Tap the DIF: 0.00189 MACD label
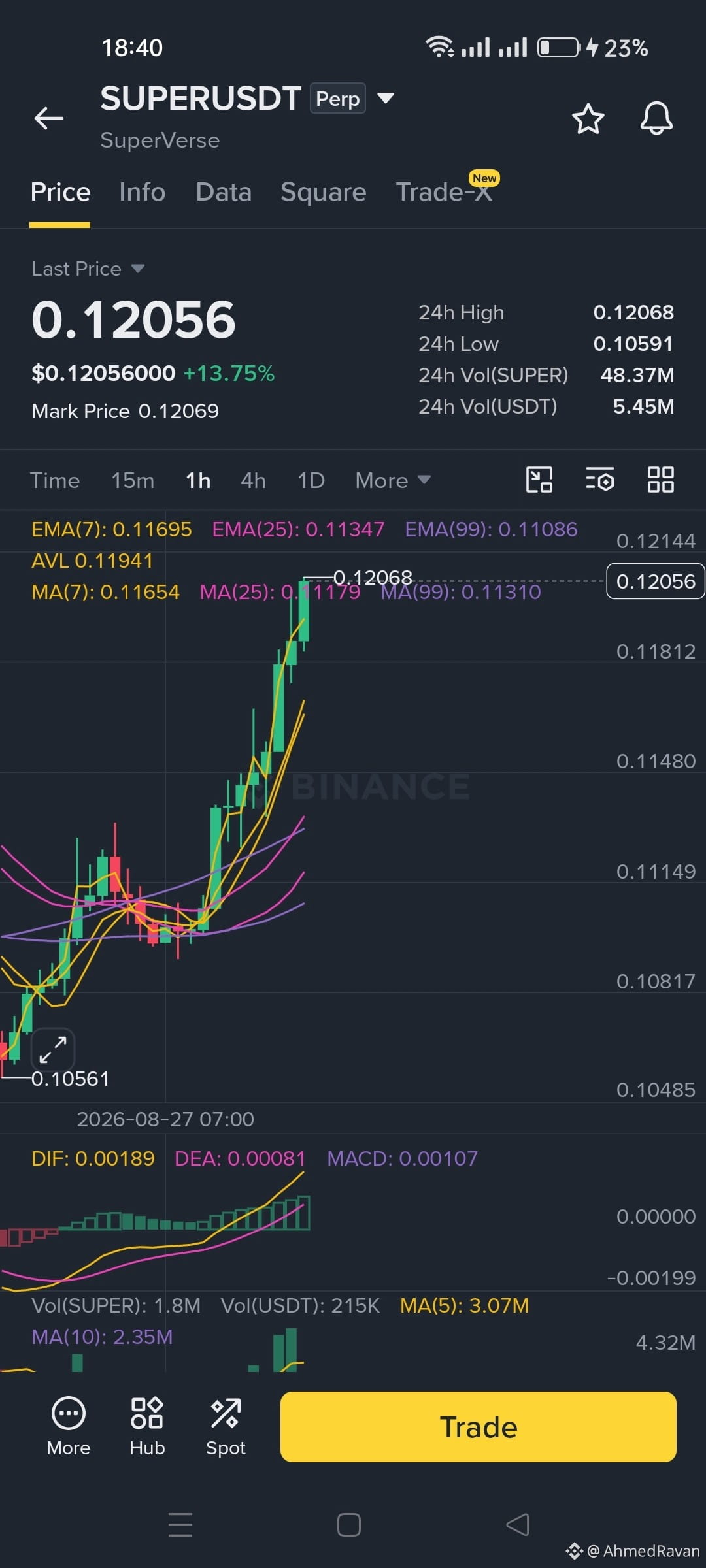The width and height of the screenshot is (706, 1568). pyautogui.click(x=93, y=1158)
